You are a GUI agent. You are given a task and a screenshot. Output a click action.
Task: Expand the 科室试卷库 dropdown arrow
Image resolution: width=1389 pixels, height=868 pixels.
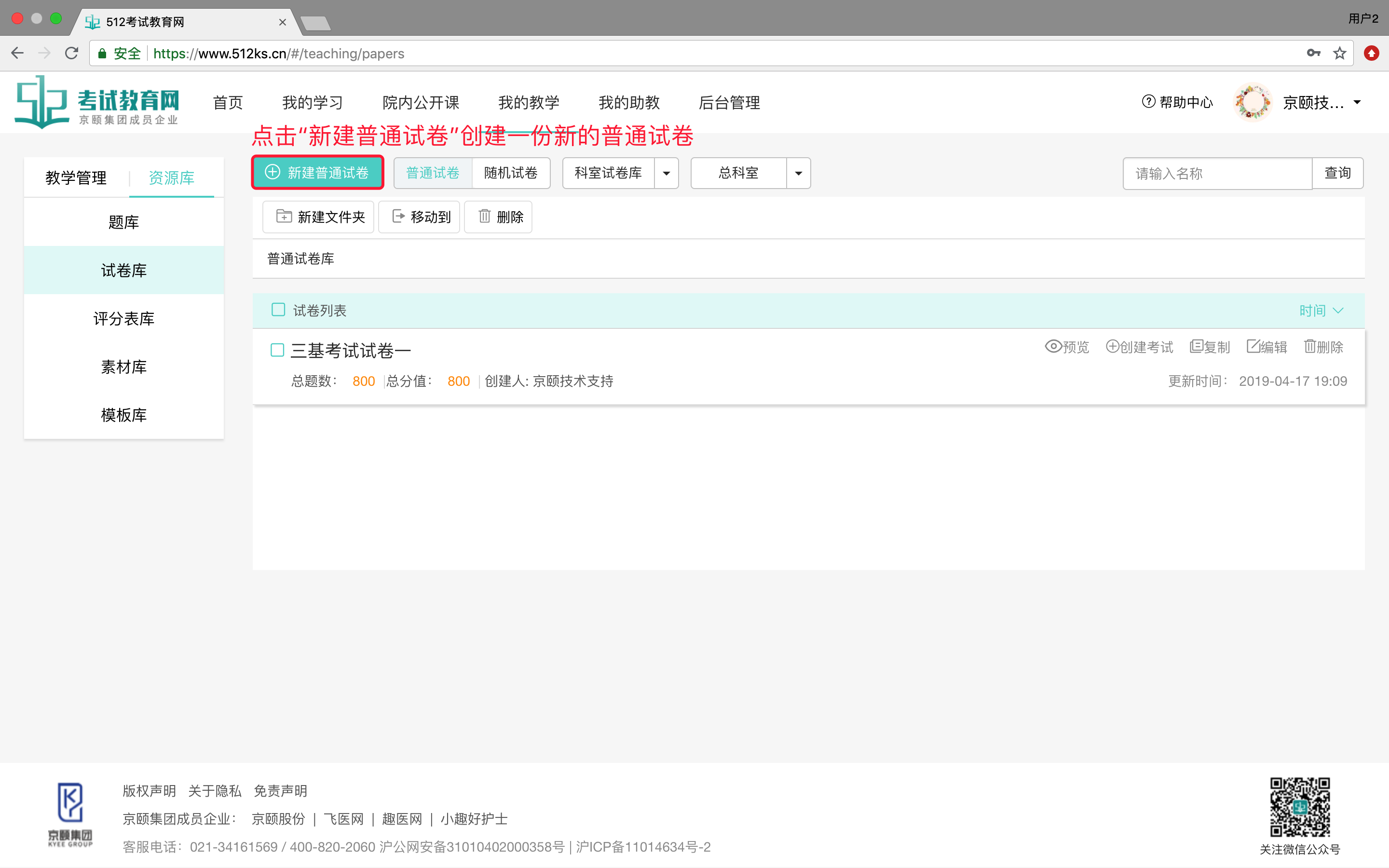click(667, 173)
